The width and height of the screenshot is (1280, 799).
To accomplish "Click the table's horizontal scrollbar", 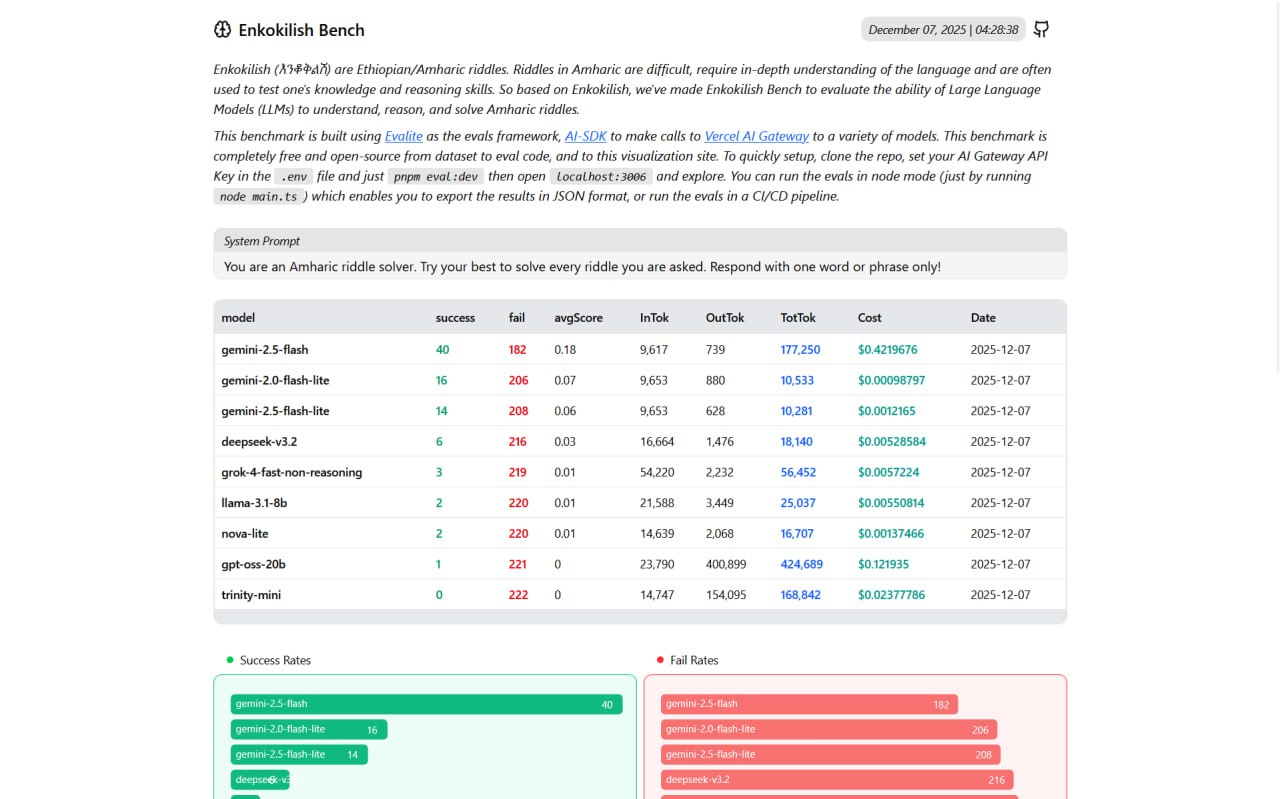I will (x=639, y=617).
